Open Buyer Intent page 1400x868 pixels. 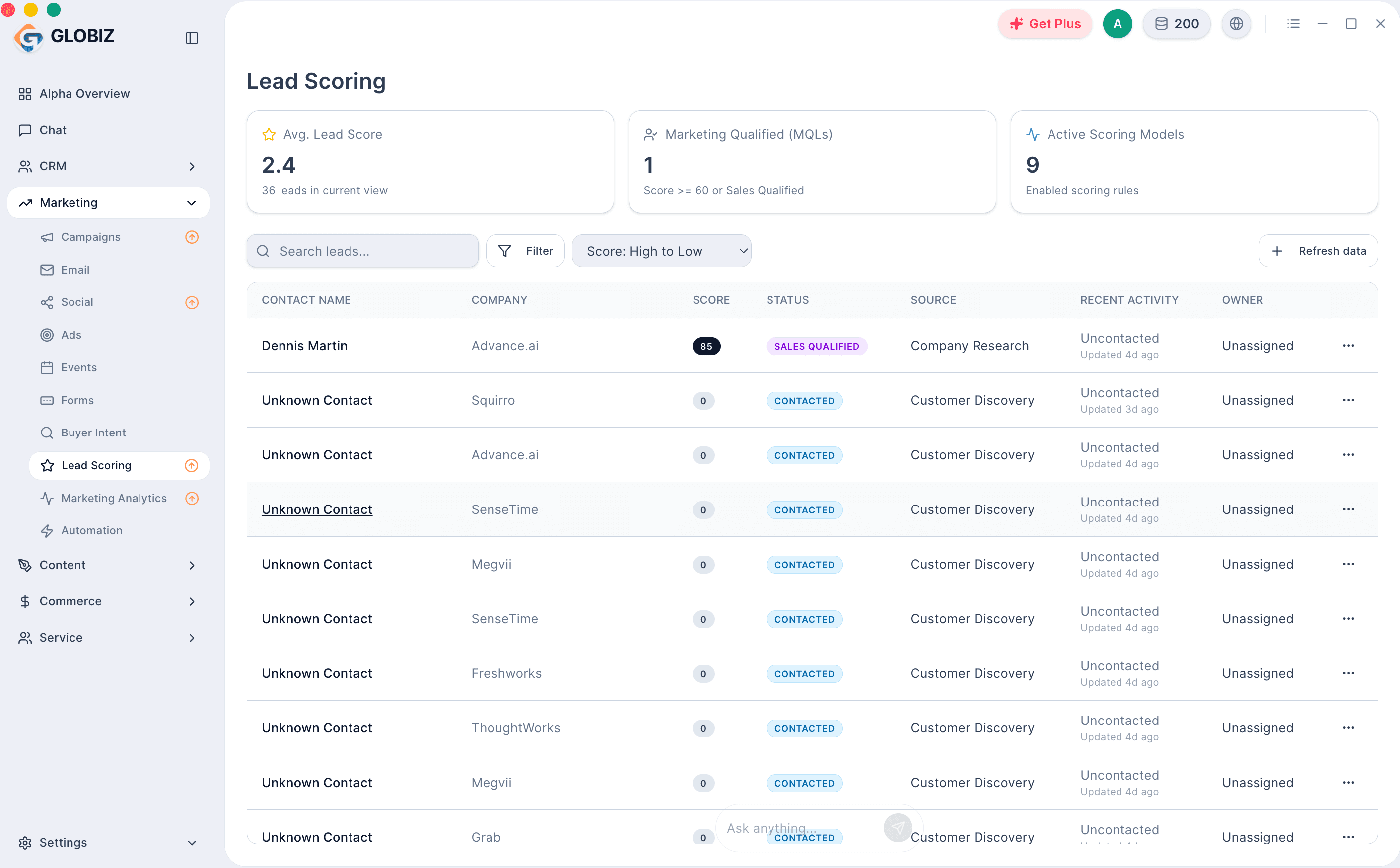93,433
